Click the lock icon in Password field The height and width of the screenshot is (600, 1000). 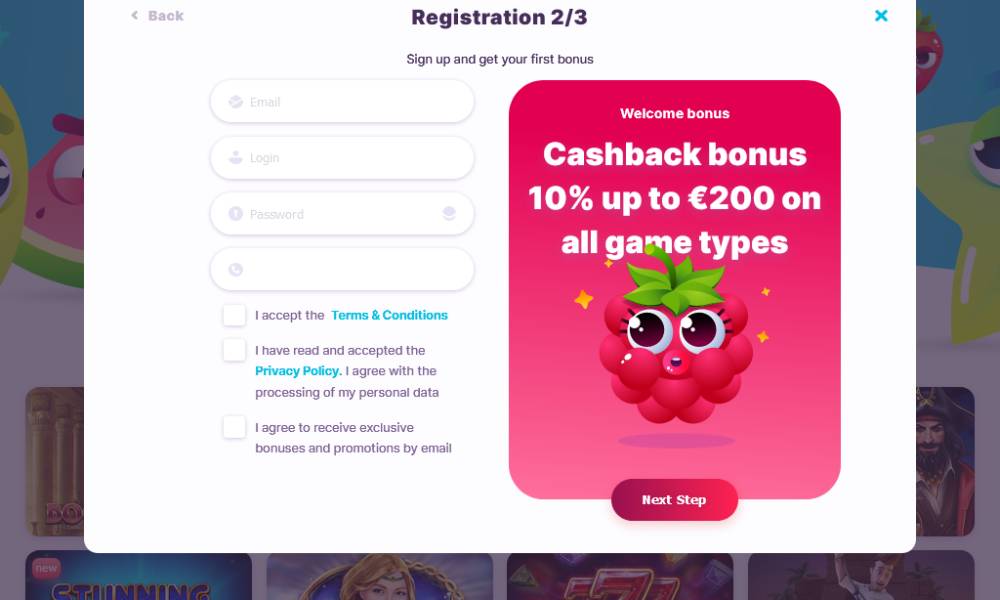tap(235, 214)
